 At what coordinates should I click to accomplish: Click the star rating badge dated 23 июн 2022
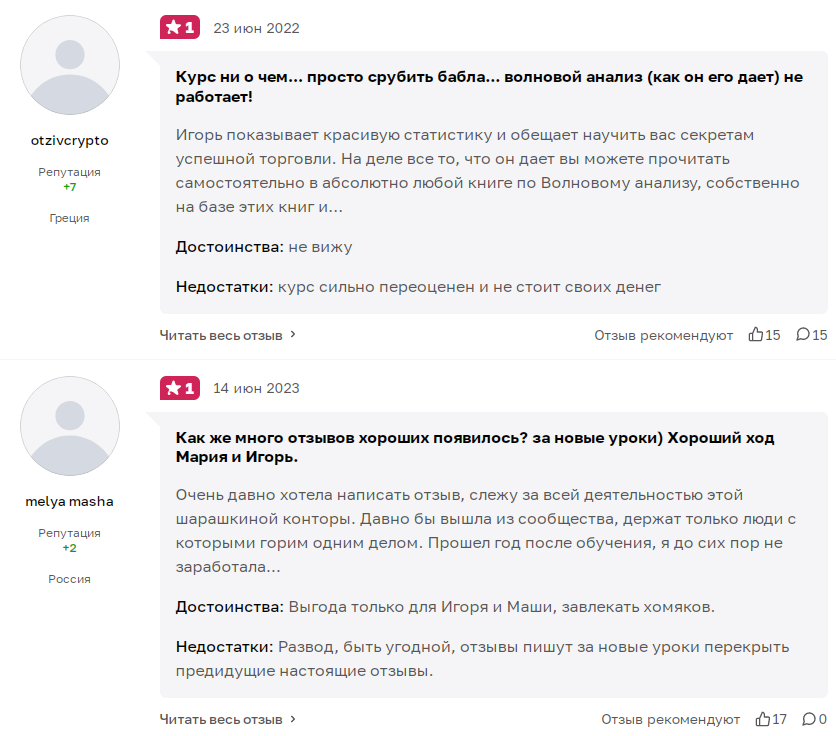(180, 28)
